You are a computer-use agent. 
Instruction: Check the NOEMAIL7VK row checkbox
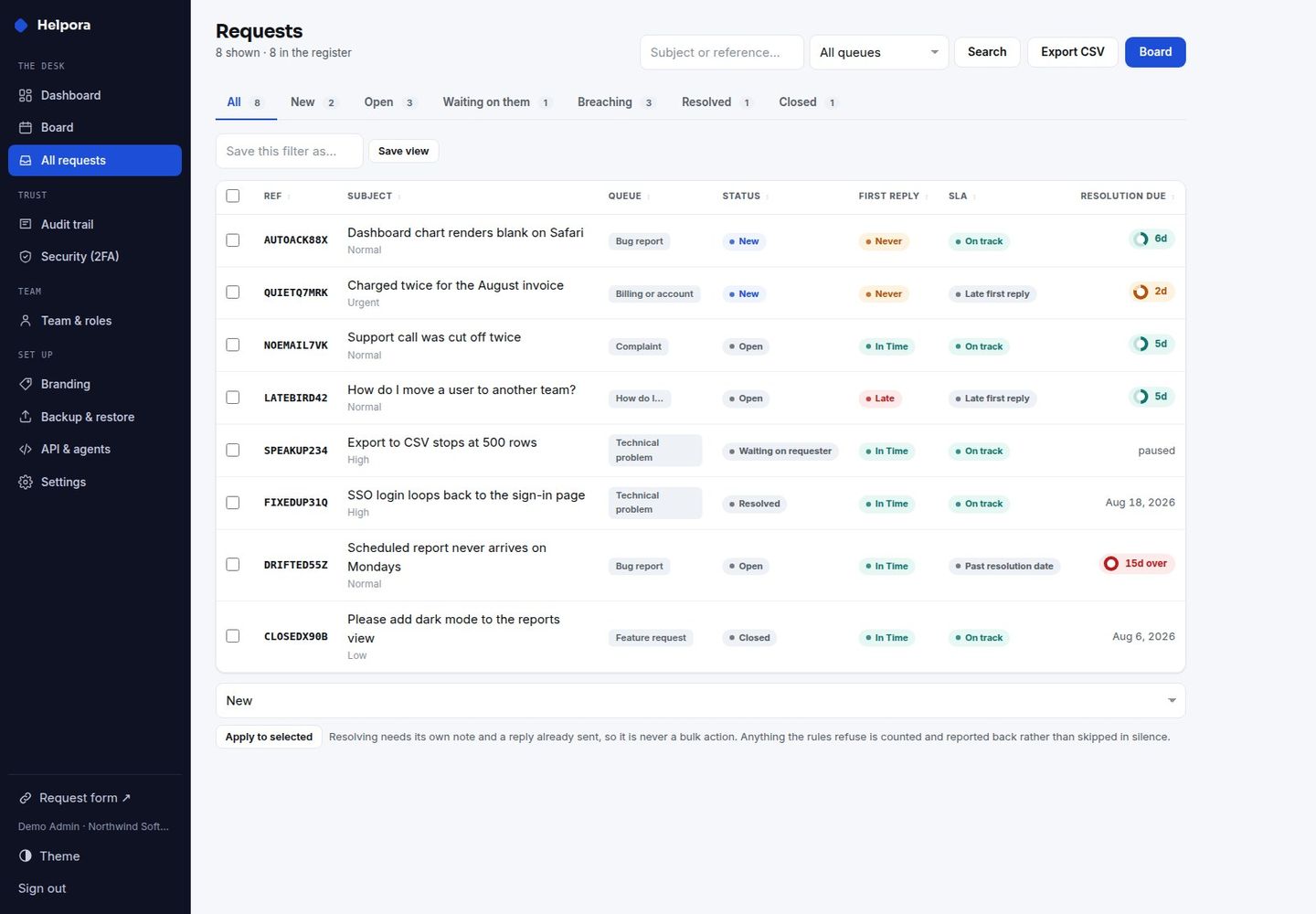click(233, 345)
